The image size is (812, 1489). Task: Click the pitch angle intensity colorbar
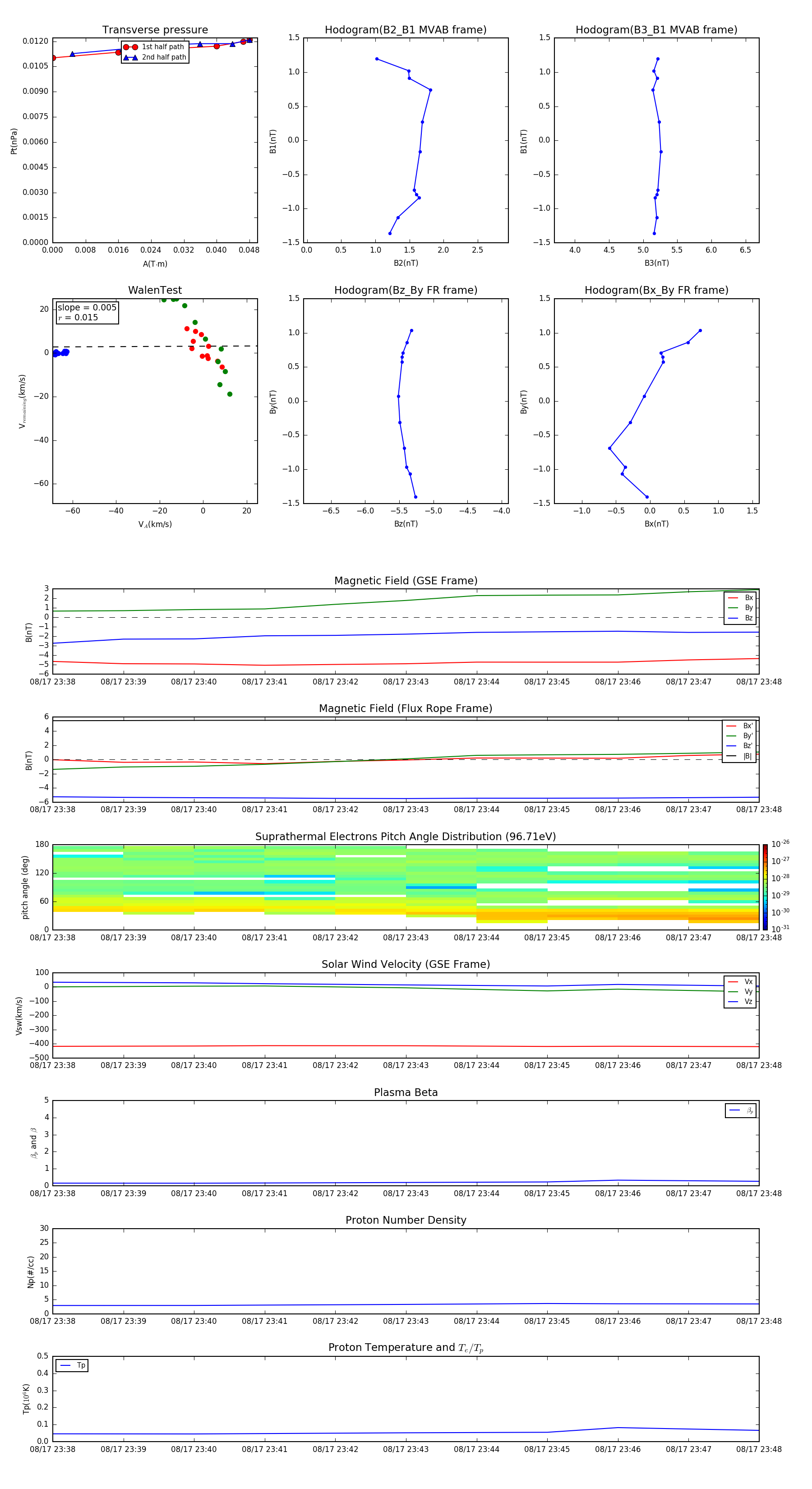point(765,887)
